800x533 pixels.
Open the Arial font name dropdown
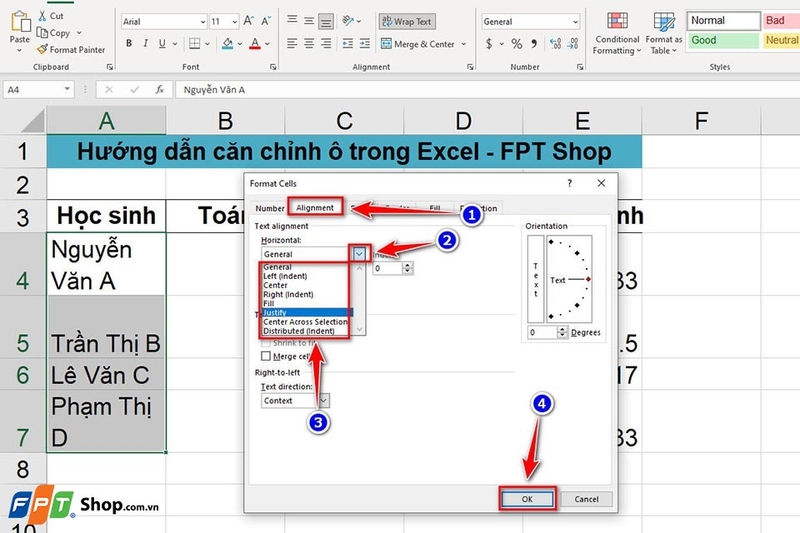point(203,22)
